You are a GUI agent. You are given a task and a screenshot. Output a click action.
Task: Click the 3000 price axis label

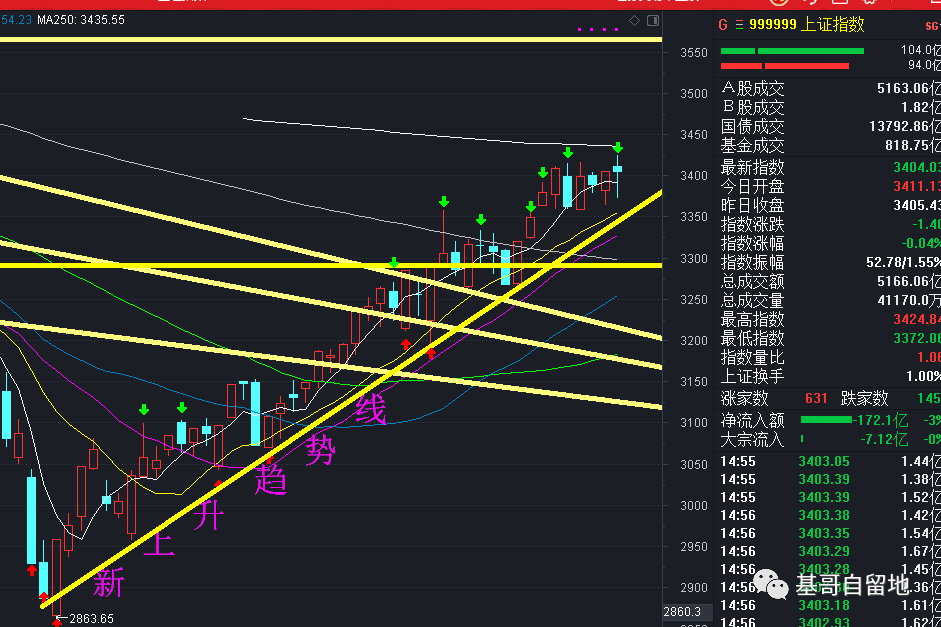pyautogui.click(x=694, y=506)
